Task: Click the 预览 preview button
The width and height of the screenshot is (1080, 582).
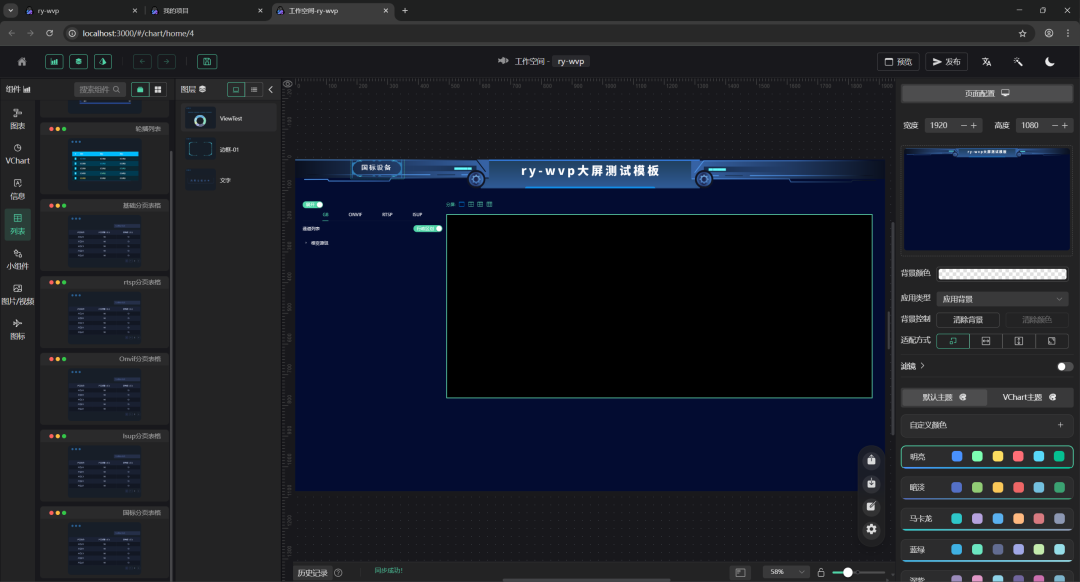Action: tap(898, 61)
